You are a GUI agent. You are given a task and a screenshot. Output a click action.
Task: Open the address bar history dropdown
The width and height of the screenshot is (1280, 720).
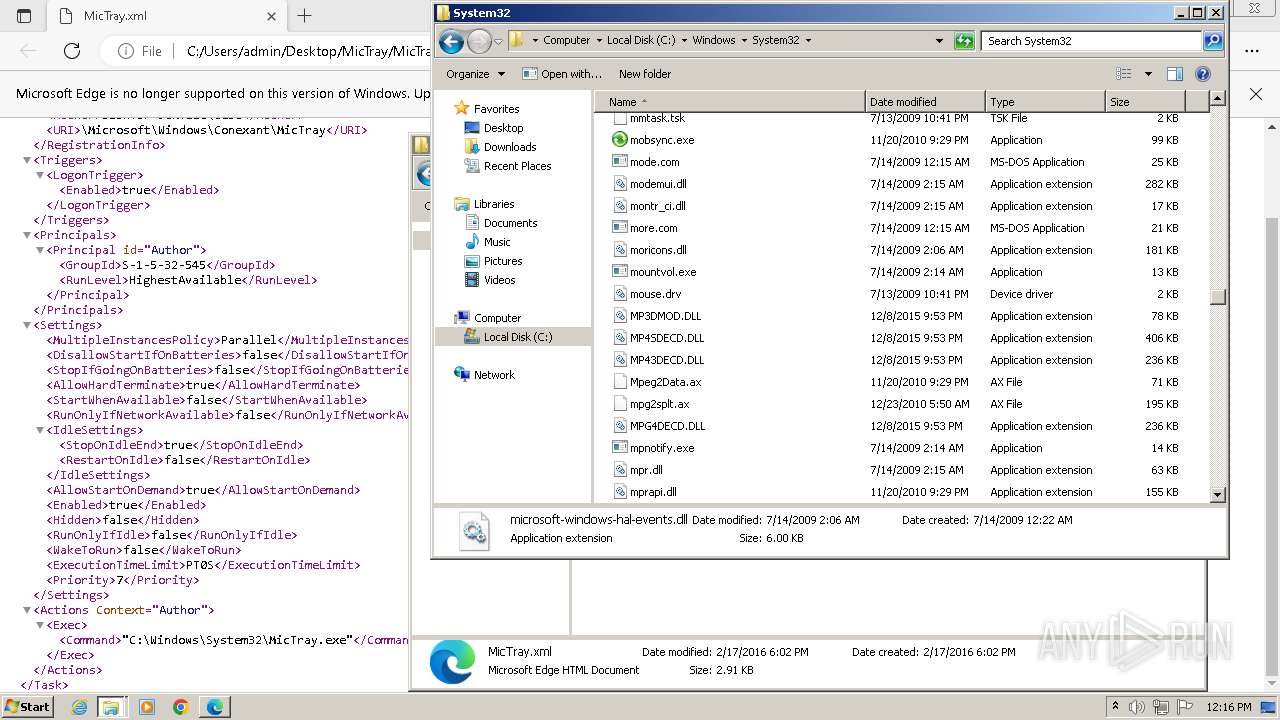(x=939, y=41)
